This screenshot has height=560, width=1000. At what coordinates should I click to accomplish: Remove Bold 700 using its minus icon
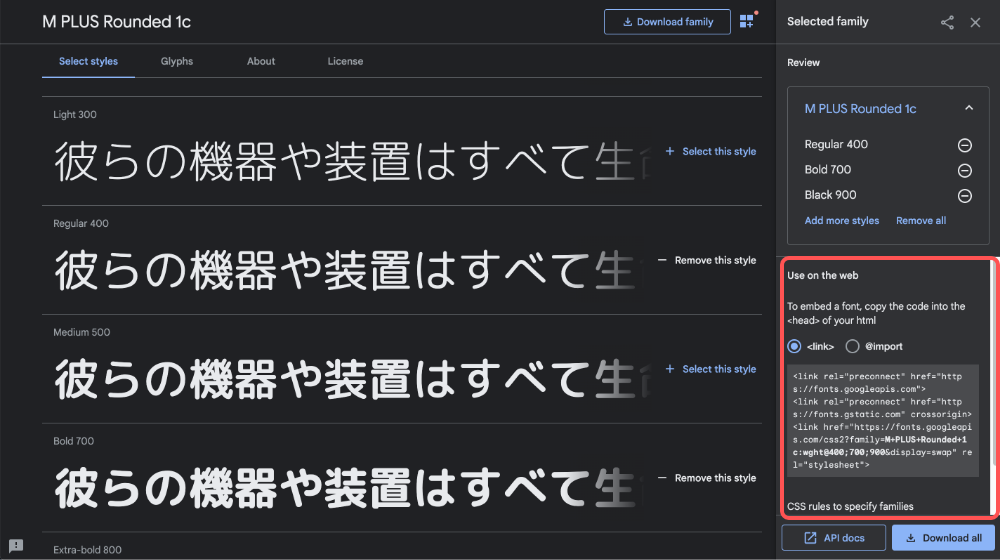coord(964,170)
